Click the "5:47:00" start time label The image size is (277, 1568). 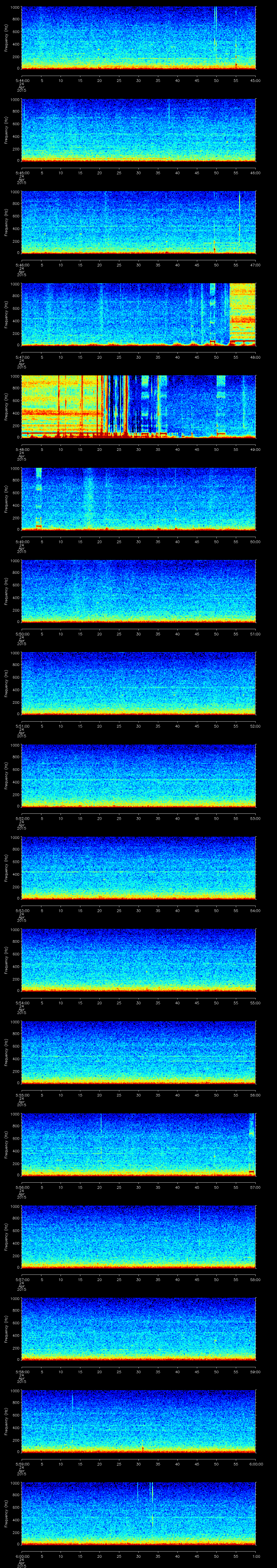click(21, 357)
